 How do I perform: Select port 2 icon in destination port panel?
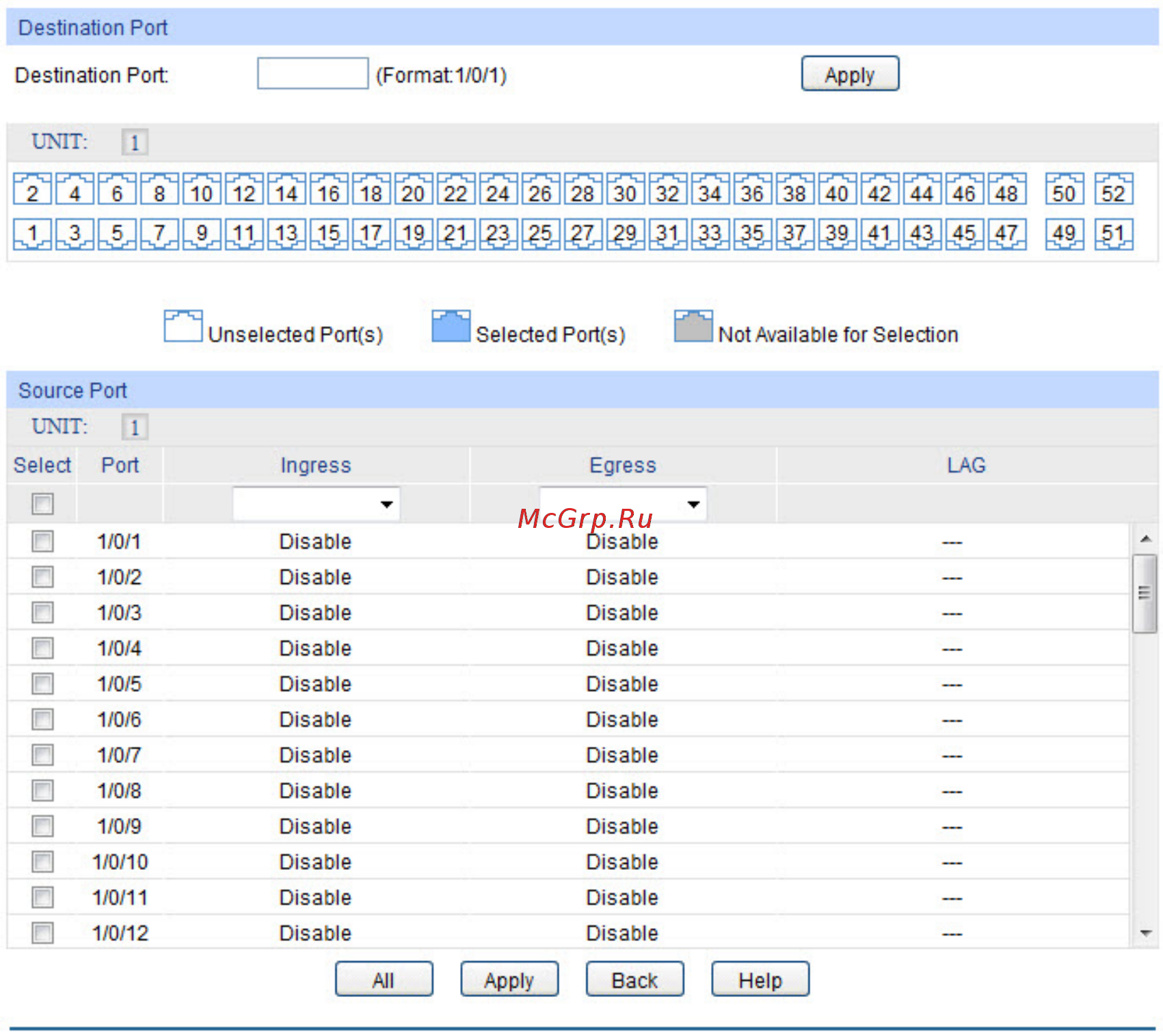32,189
